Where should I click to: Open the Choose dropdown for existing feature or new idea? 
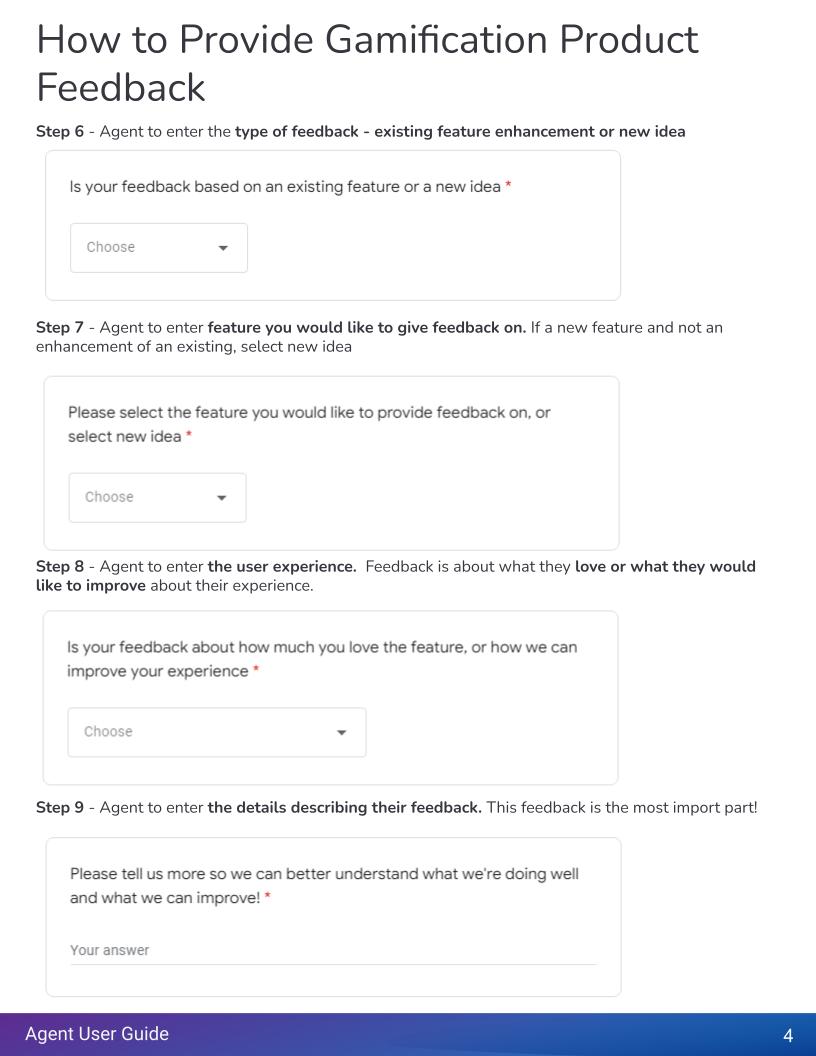[158, 247]
